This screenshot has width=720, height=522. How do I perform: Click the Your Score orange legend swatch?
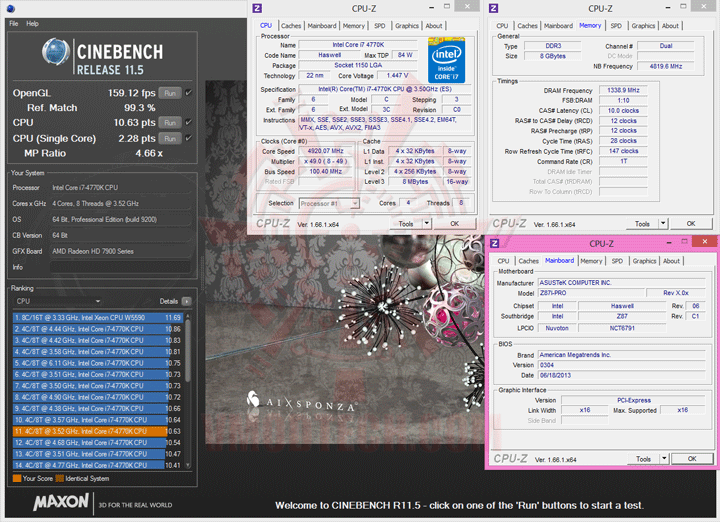click(17, 478)
